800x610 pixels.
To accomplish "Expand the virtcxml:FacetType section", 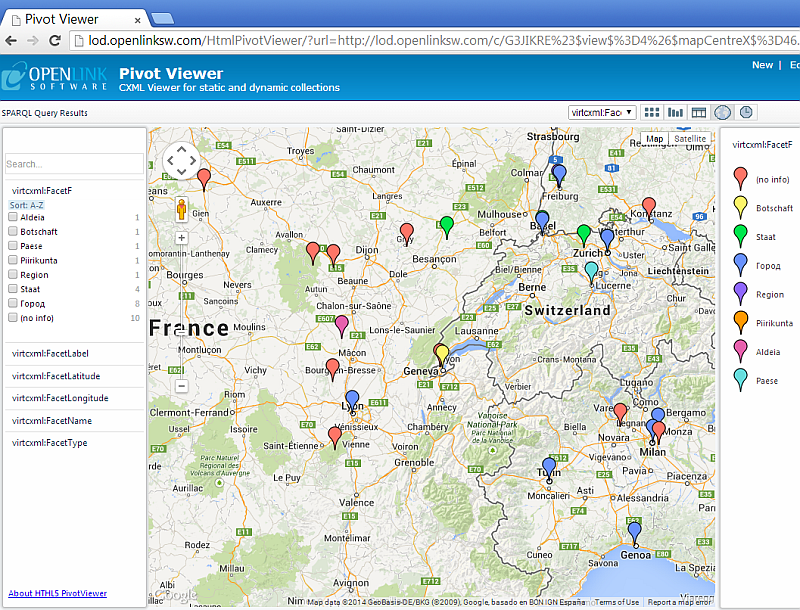I will tap(50, 442).
